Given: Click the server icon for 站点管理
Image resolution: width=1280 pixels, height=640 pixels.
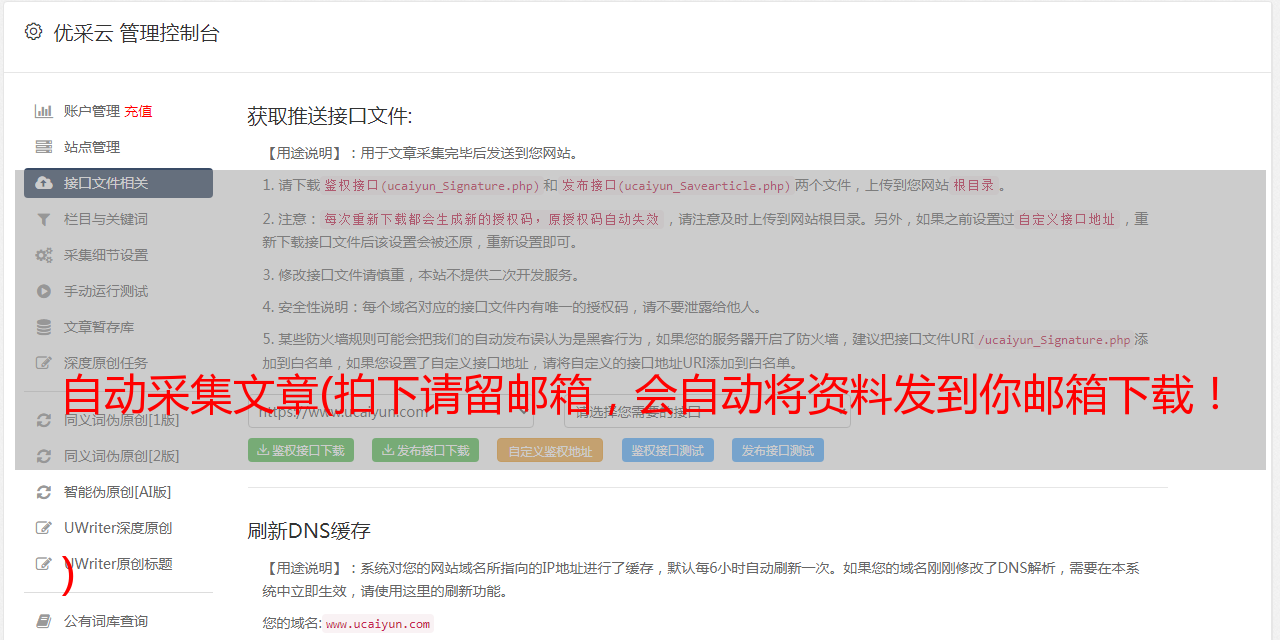Looking at the screenshot, I should tap(44, 147).
